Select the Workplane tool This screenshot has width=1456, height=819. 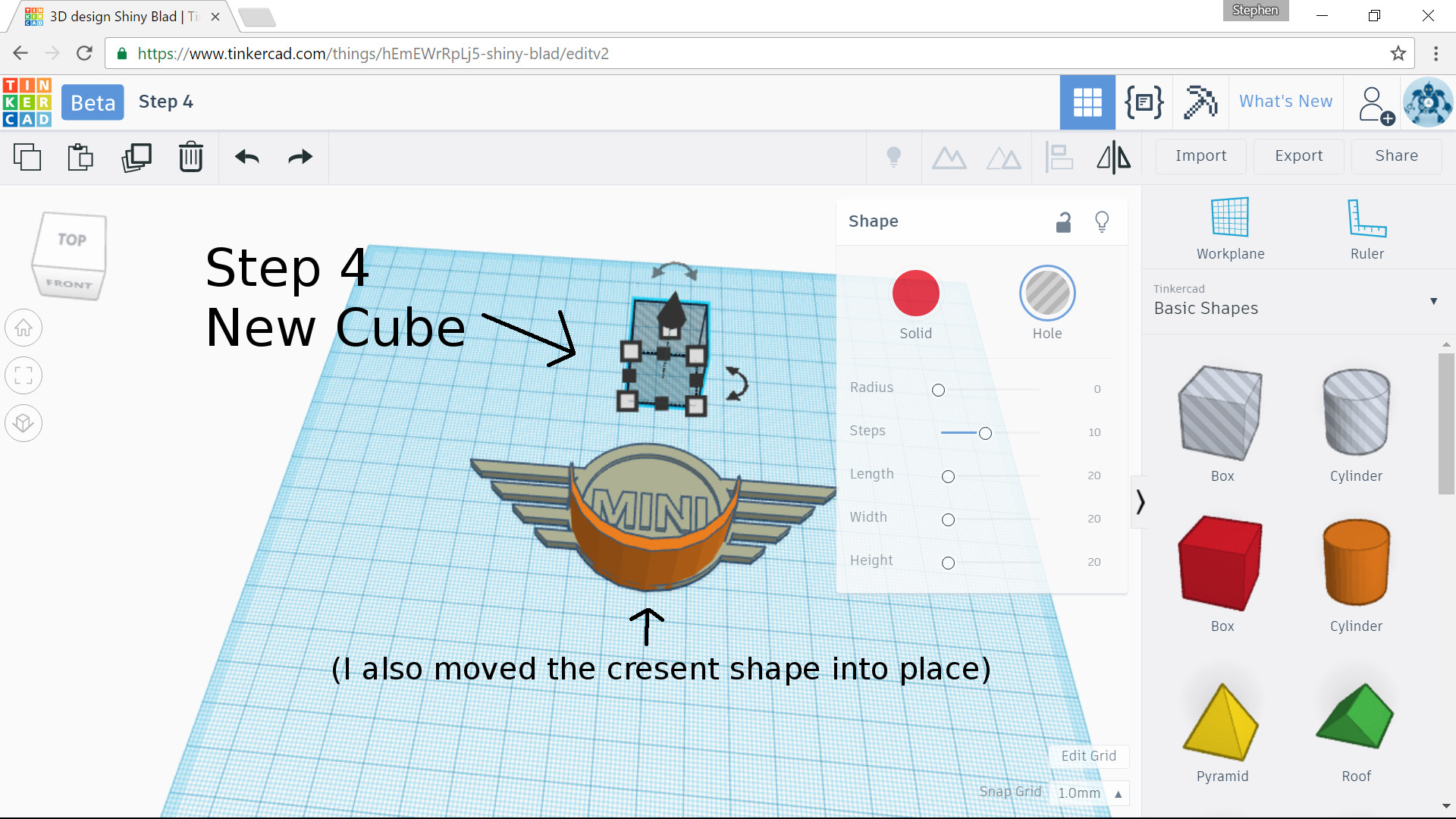pyautogui.click(x=1230, y=229)
